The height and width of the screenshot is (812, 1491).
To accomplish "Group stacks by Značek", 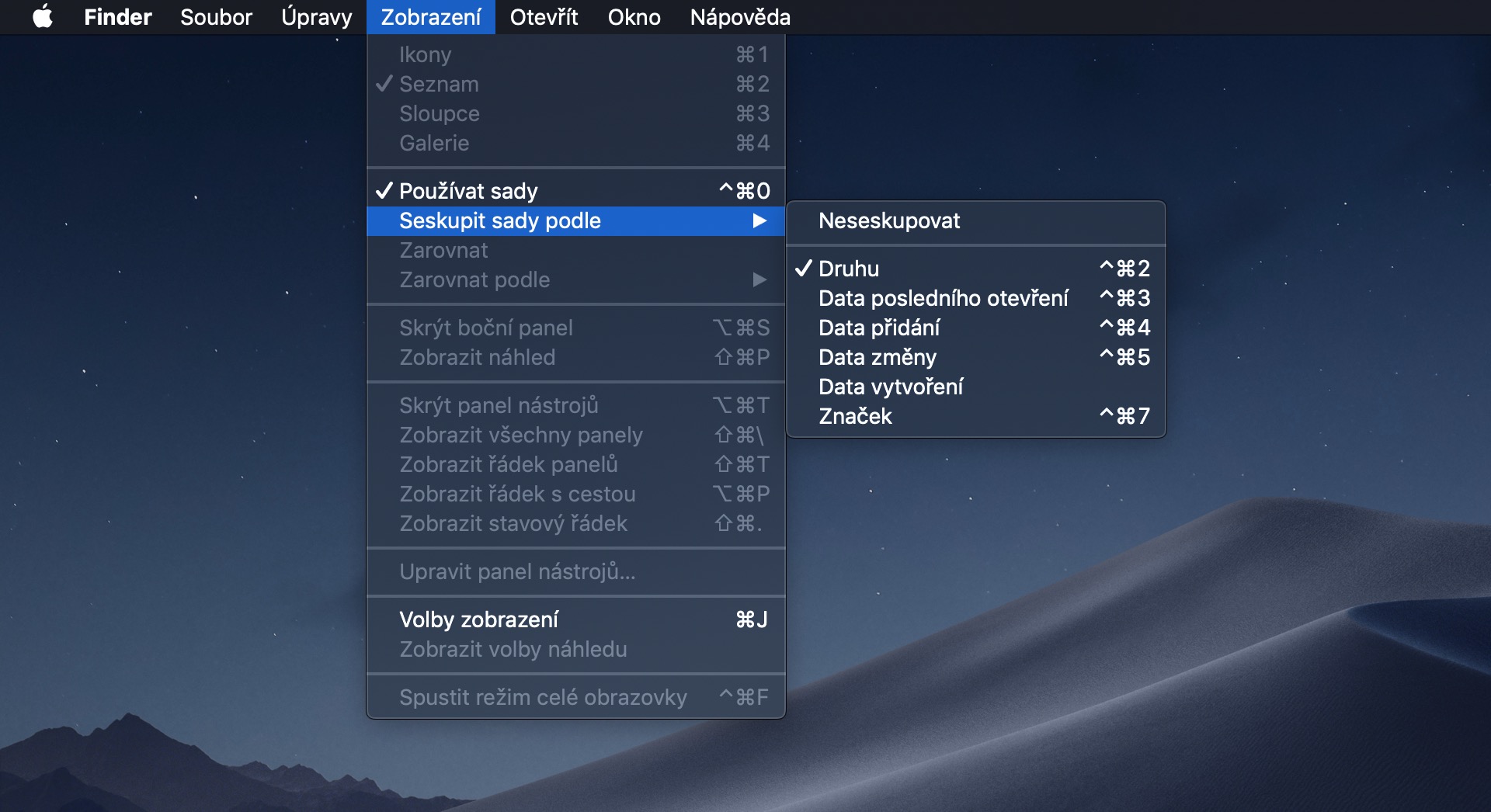I will tap(975, 416).
